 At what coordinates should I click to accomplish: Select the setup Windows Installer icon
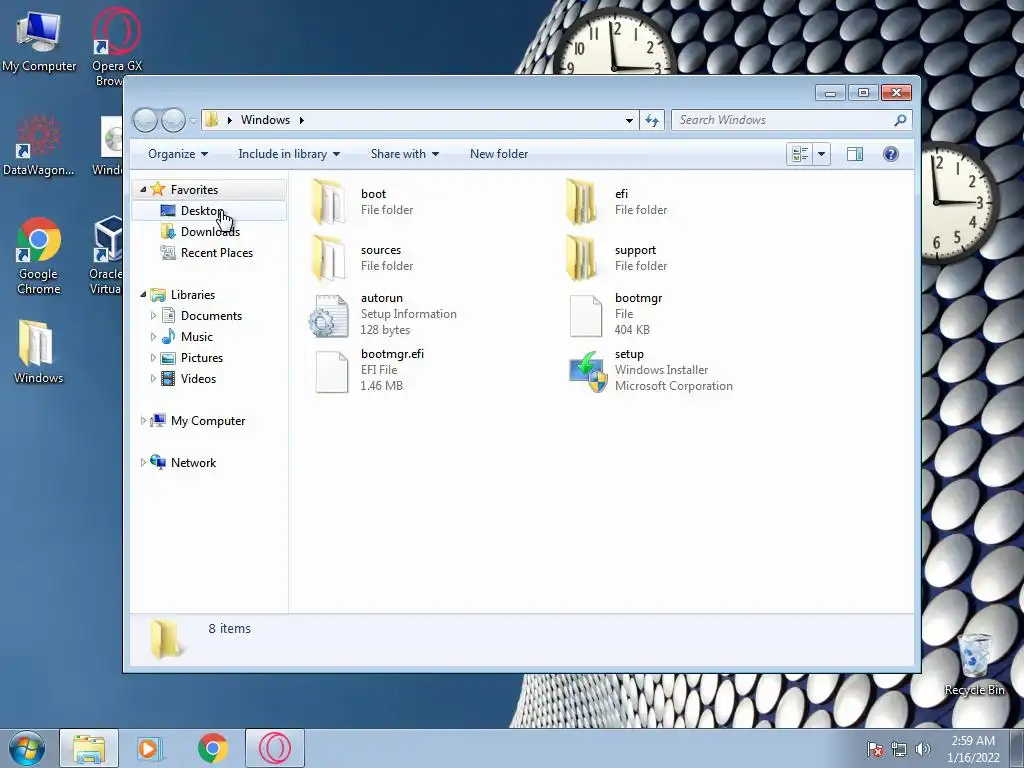(587, 372)
